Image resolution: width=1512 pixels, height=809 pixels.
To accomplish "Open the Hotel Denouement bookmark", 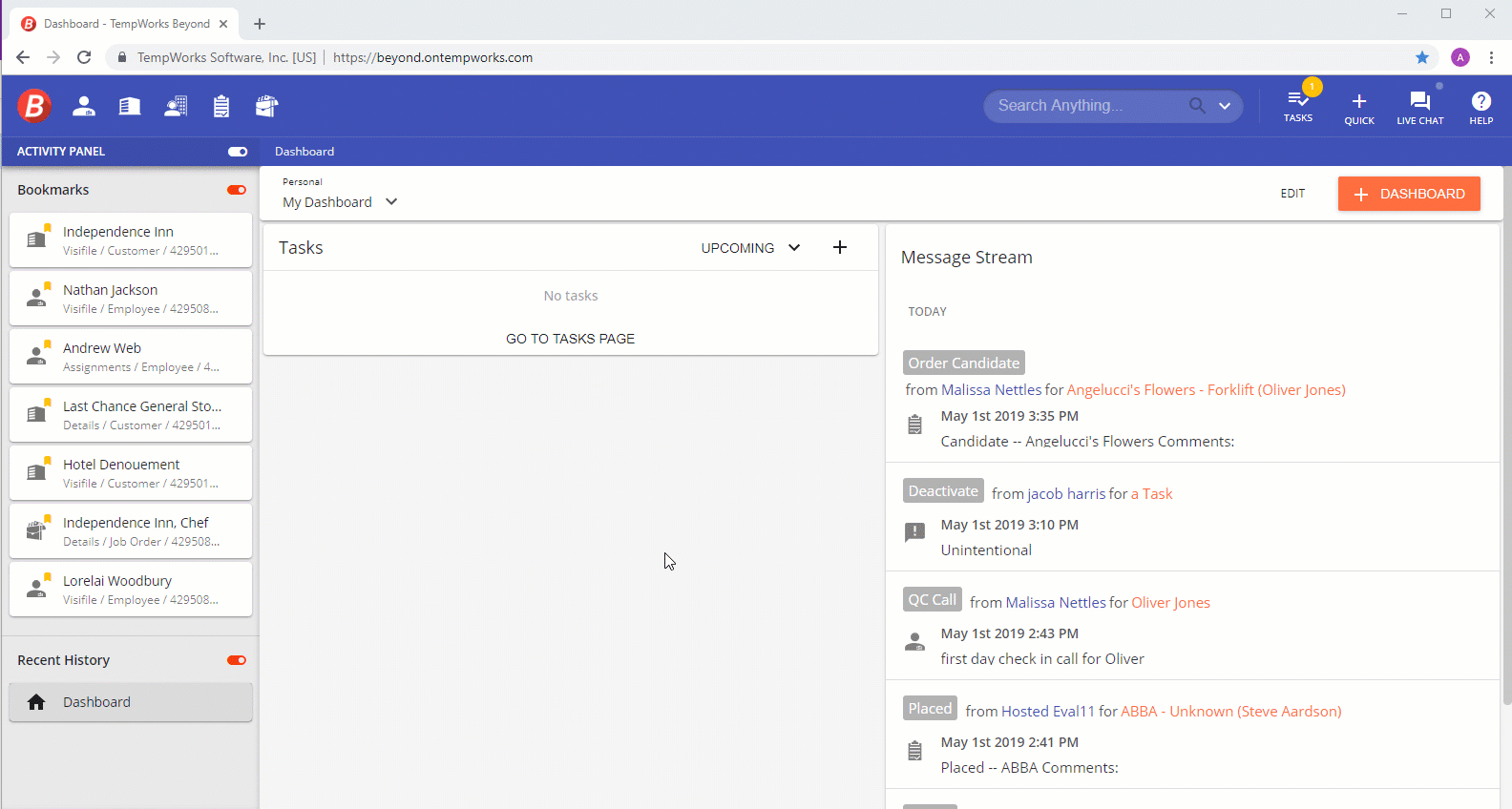I will (131, 473).
